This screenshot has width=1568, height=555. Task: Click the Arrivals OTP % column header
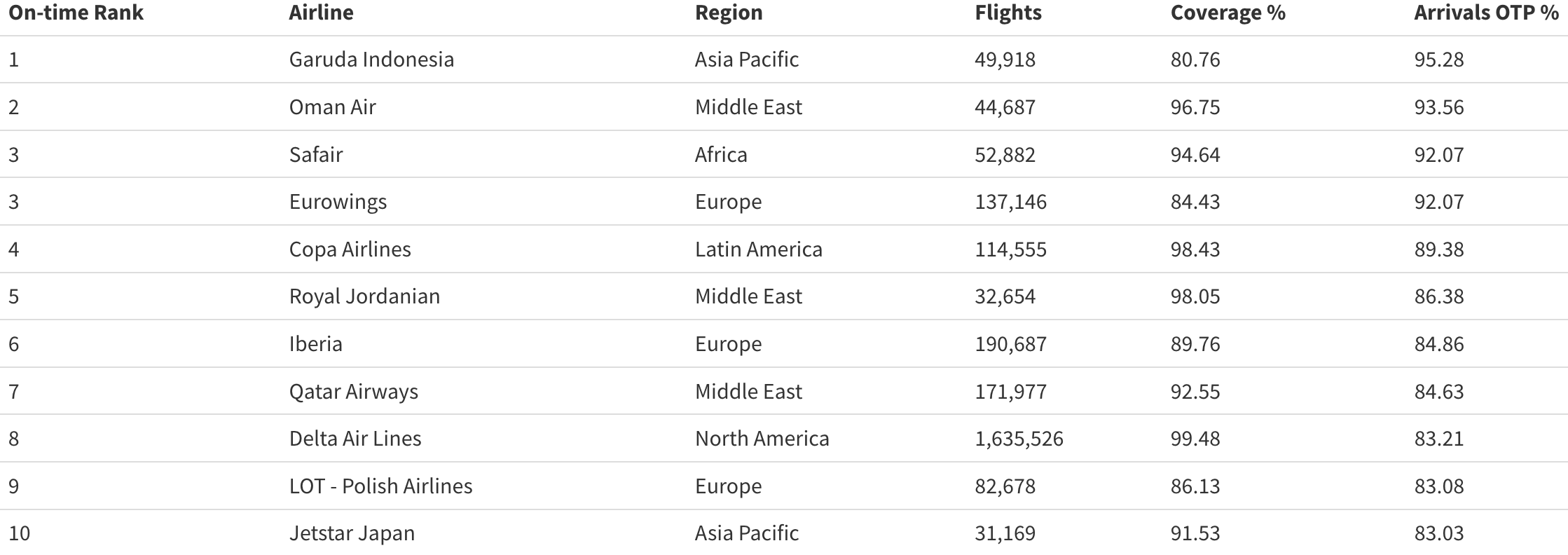click(x=1485, y=13)
